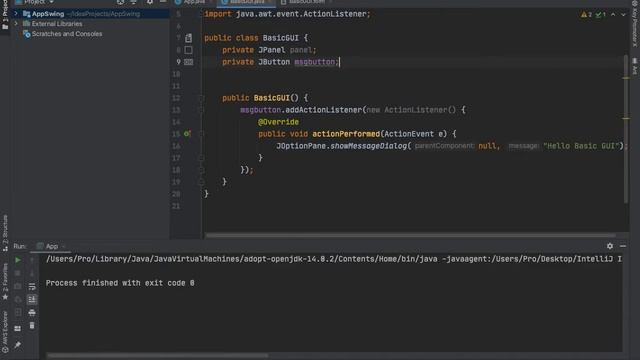
Task: Select the App tab in Run panel
Action: click(x=51, y=246)
